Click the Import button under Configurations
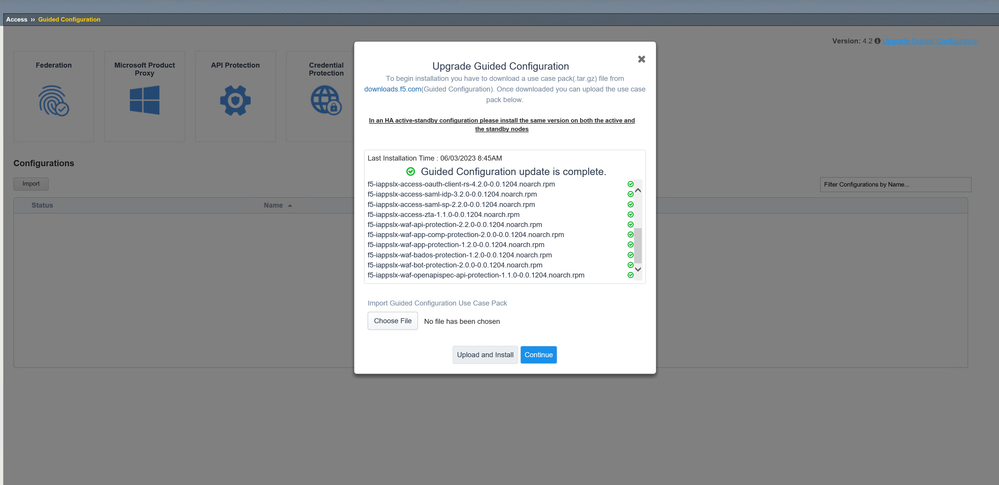 (31, 184)
